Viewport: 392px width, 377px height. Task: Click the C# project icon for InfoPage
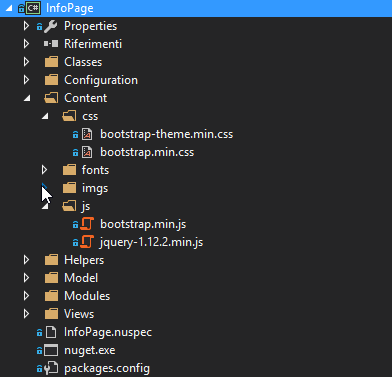tap(33, 8)
